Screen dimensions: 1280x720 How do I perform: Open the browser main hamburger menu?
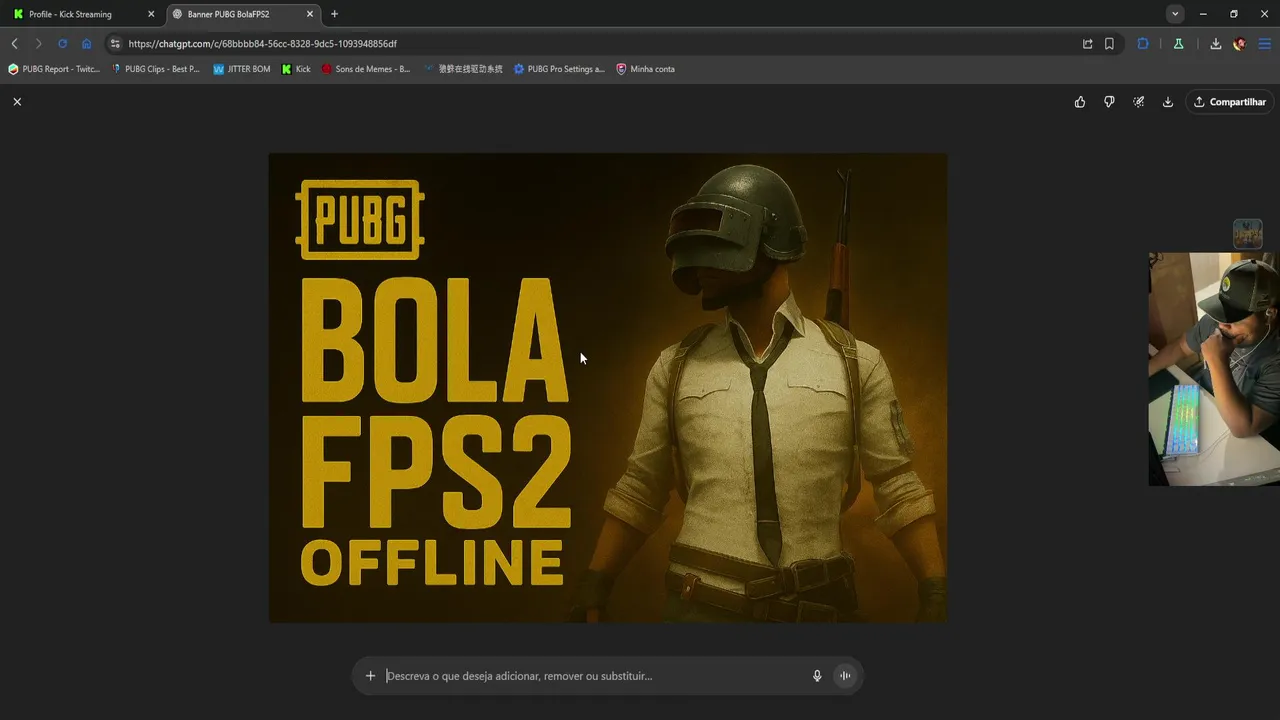click(x=1264, y=44)
